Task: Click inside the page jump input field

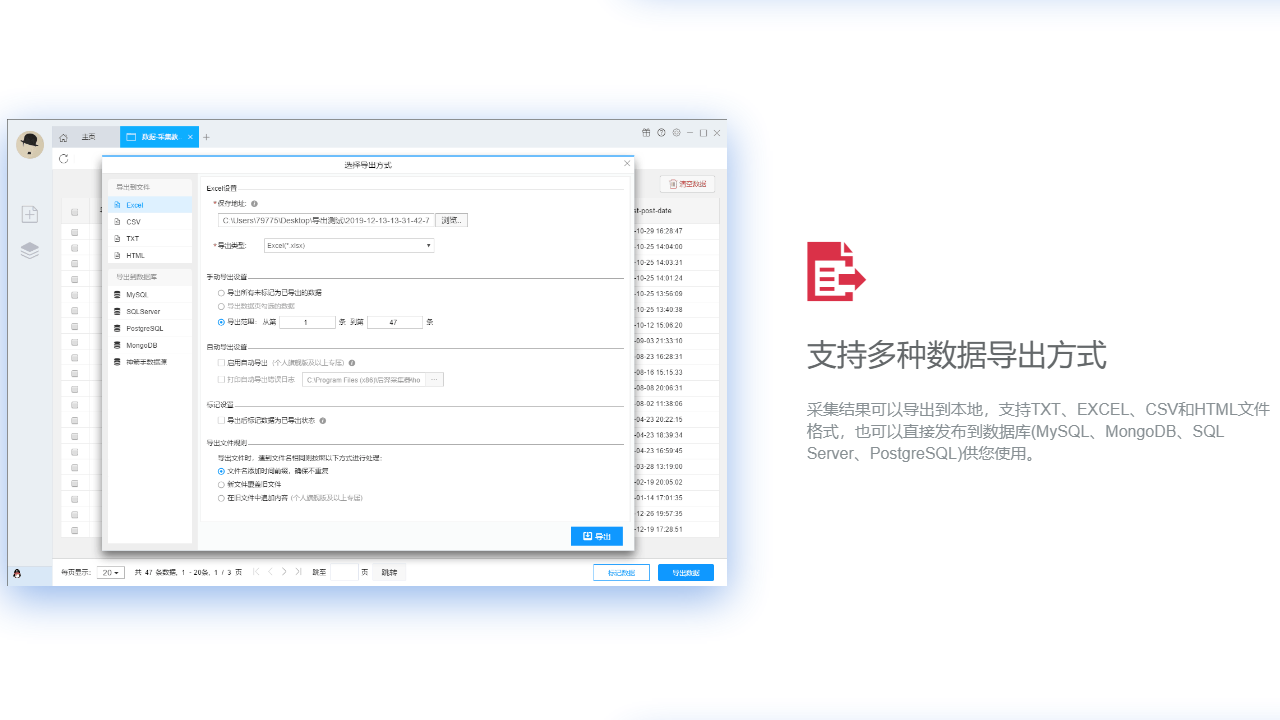Action: click(343, 572)
